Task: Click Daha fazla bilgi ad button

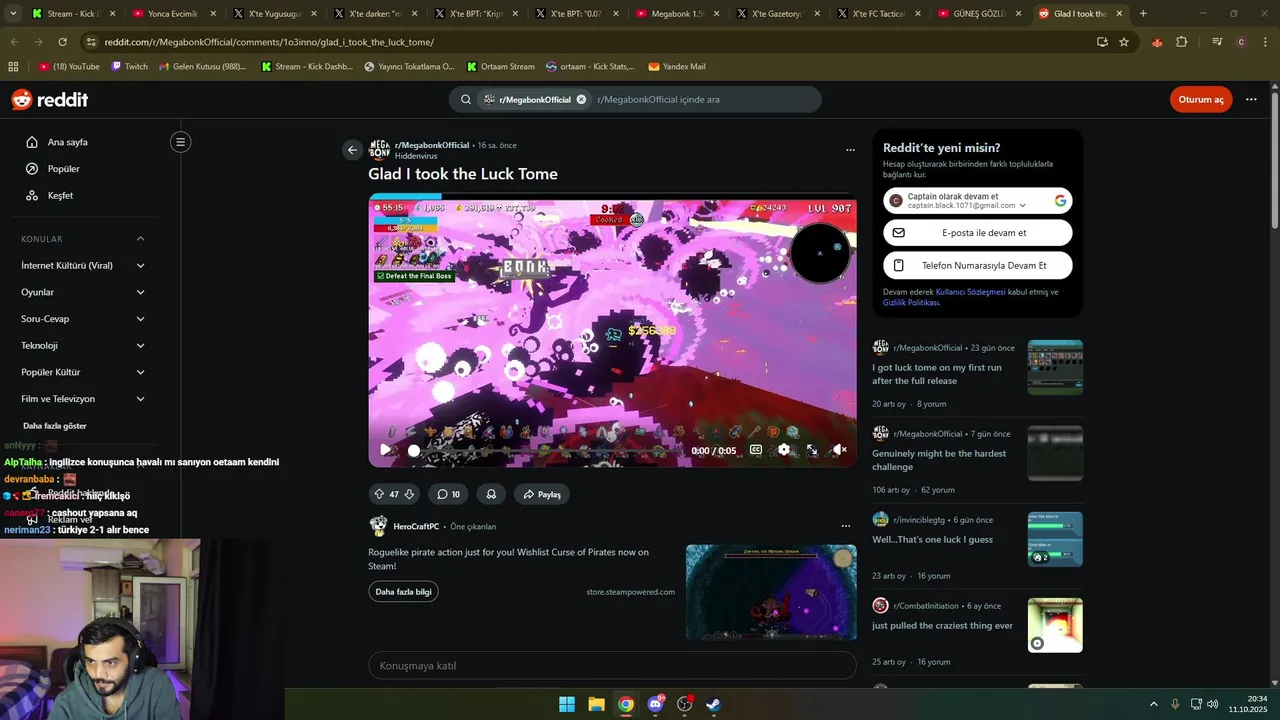Action: (x=403, y=592)
